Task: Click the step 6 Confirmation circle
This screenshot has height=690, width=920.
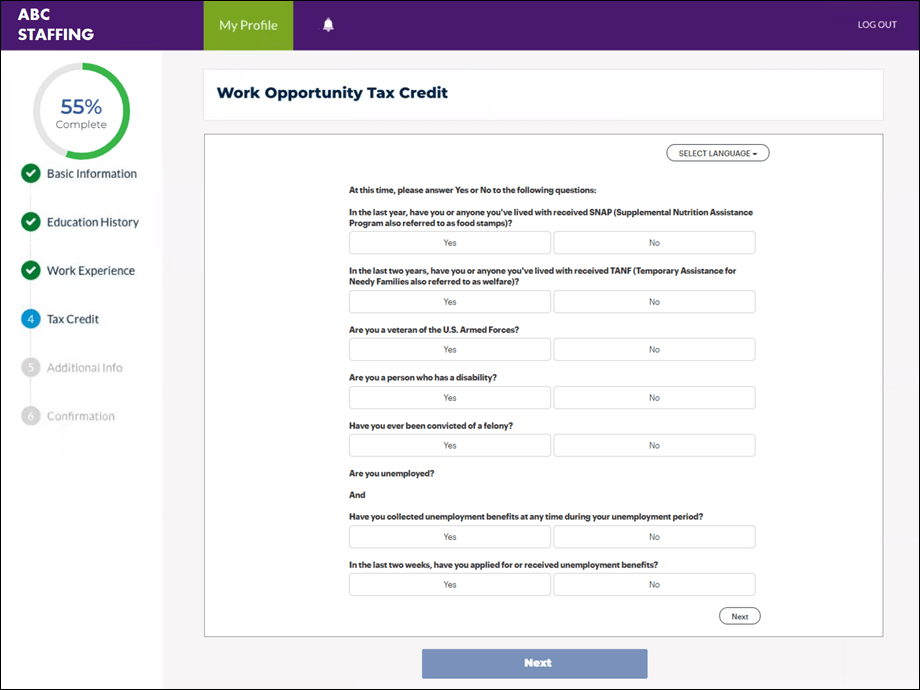Action: 31,416
